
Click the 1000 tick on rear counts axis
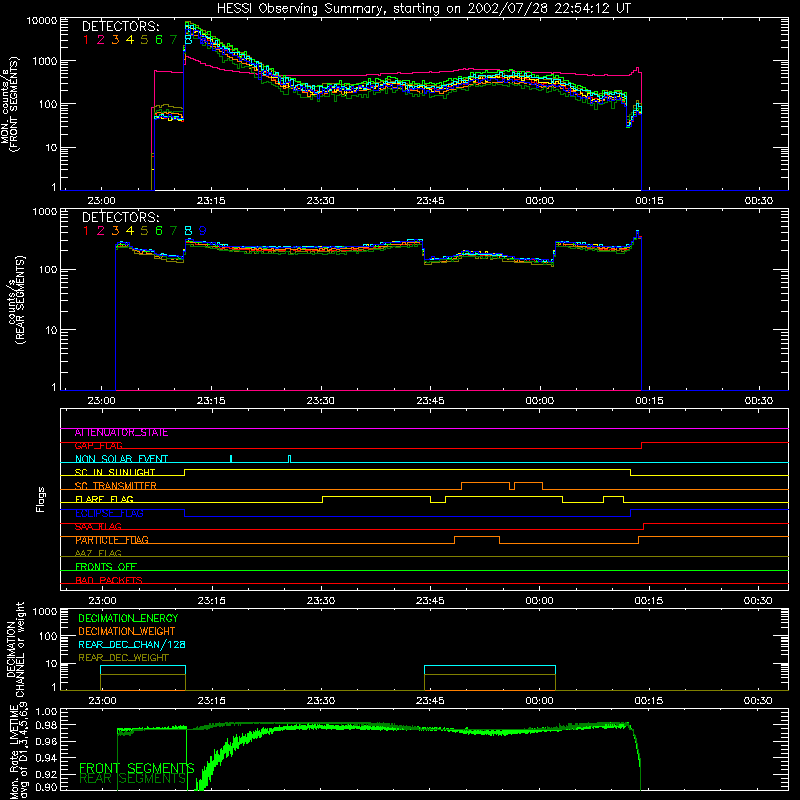coord(45,212)
